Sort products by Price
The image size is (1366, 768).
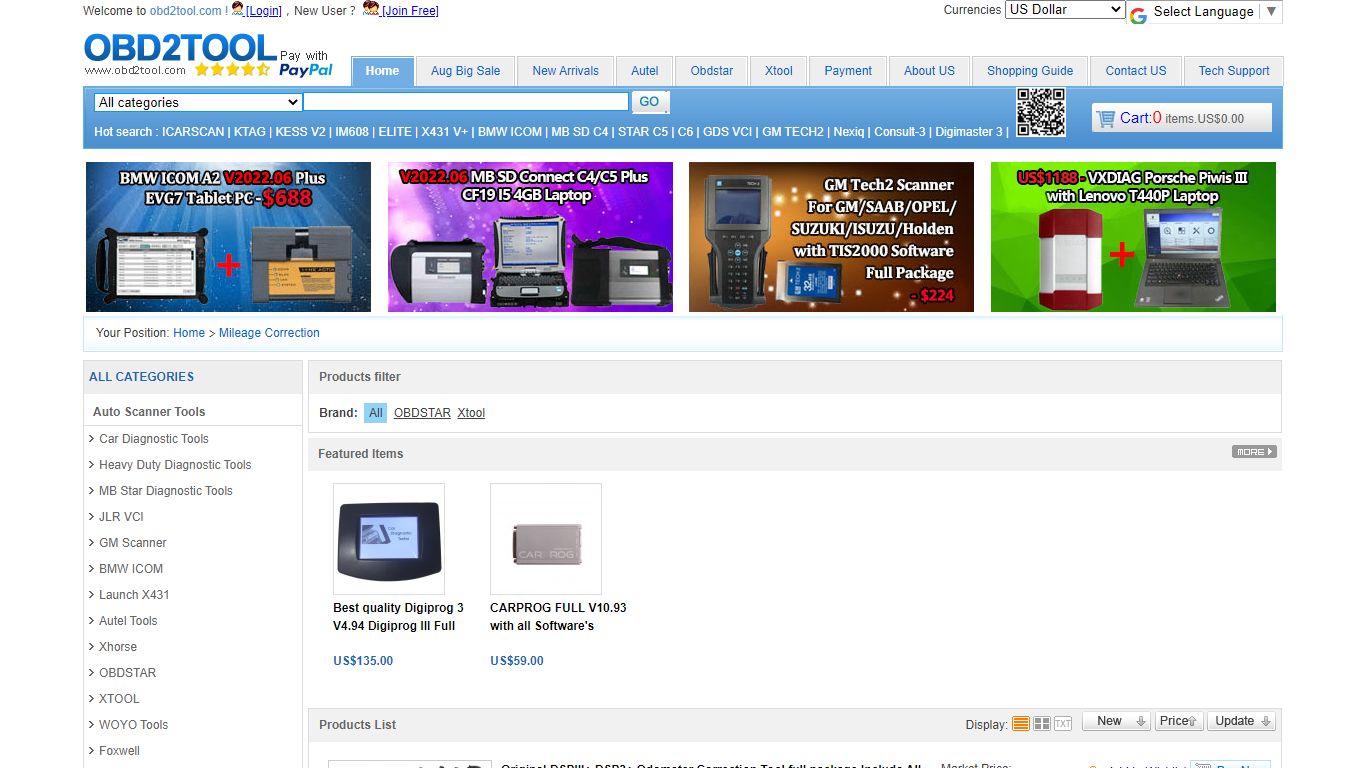tap(1180, 721)
